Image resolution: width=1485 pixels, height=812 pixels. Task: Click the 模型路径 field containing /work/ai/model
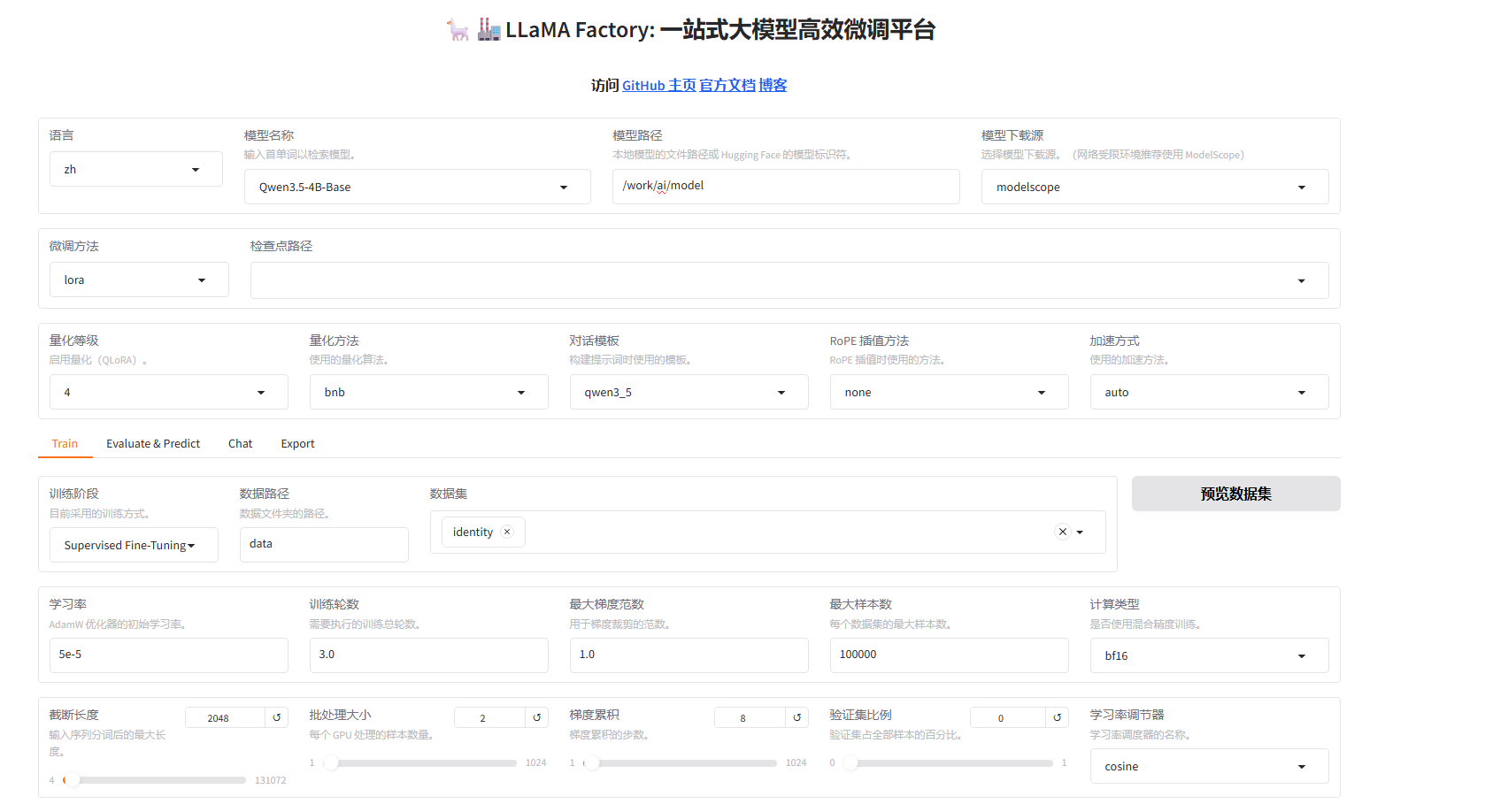[786, 186]
